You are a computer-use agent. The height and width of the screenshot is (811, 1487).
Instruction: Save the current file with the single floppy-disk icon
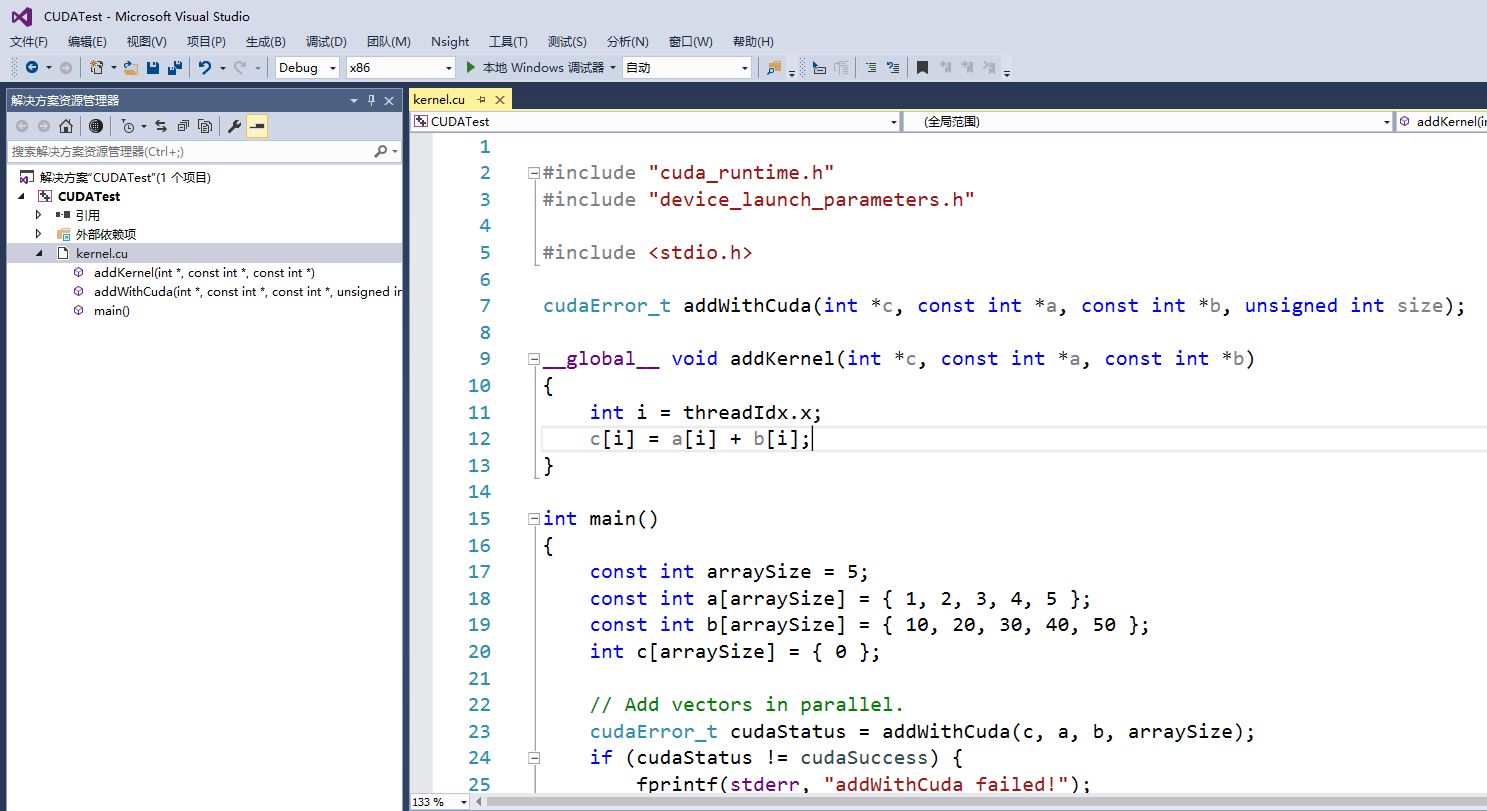(153, 67)
